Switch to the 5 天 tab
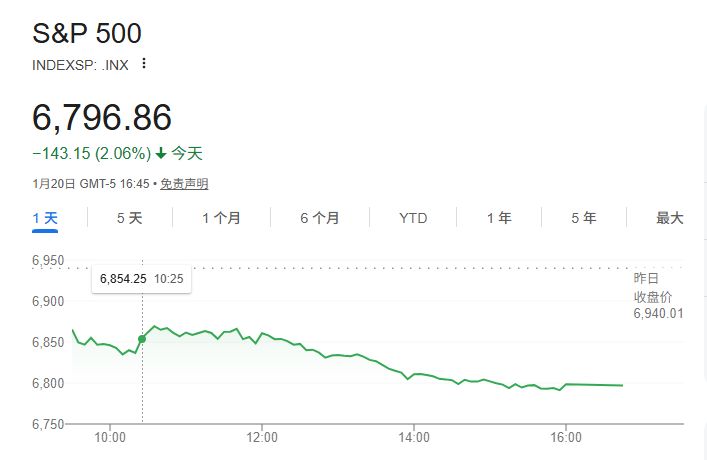707x460 pixels. [x=130, y=218]
